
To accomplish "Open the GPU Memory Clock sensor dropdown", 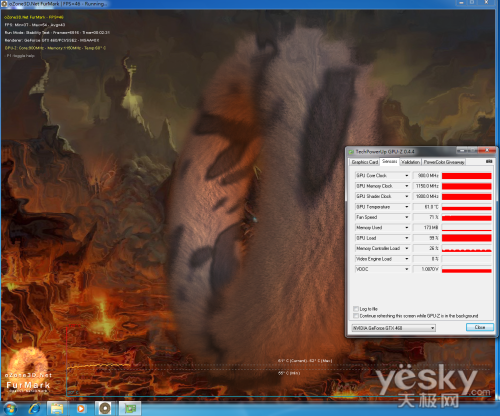I will pos(407,186).
